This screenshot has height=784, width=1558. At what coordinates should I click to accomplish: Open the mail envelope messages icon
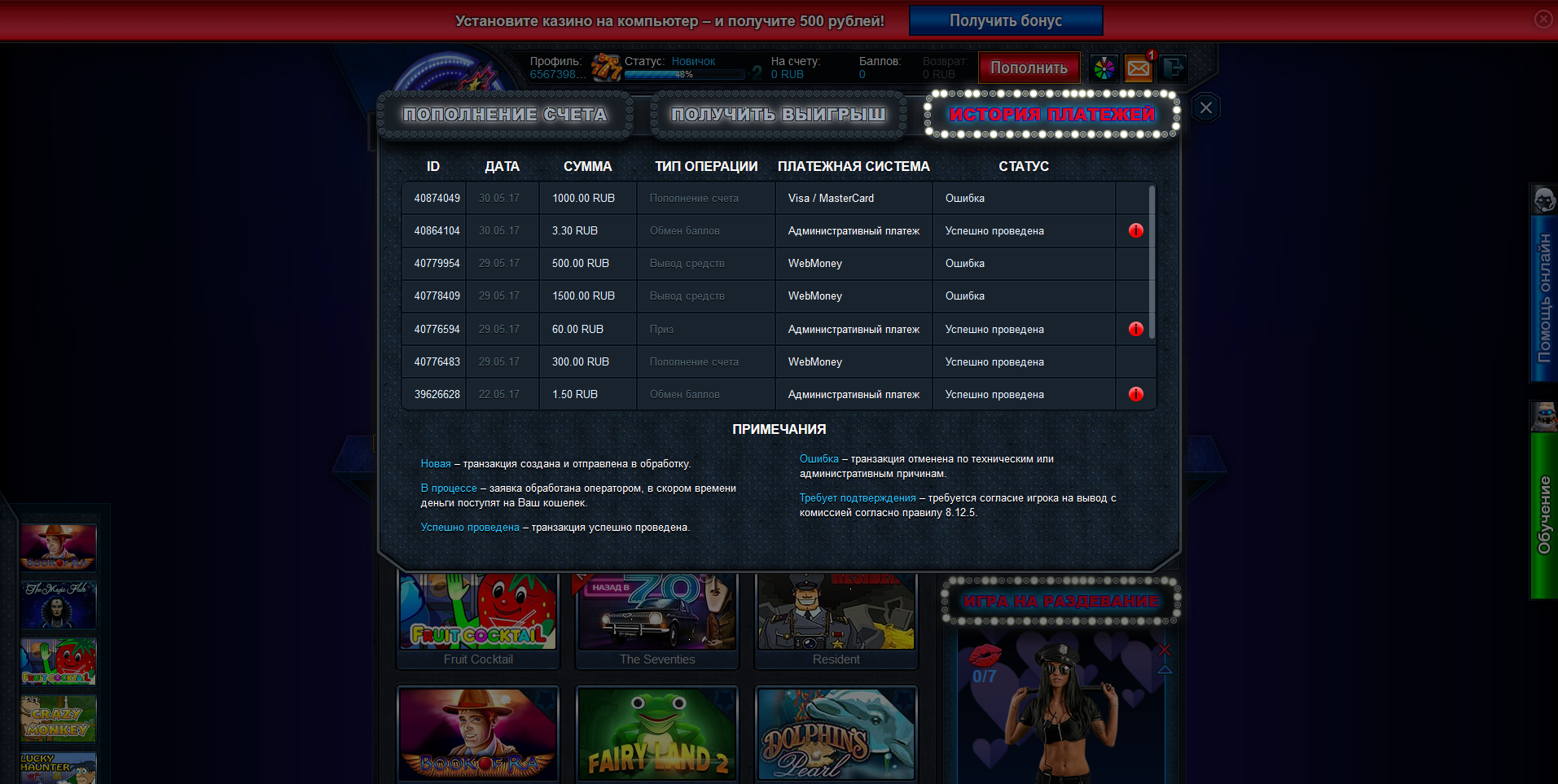[1139, 68]
